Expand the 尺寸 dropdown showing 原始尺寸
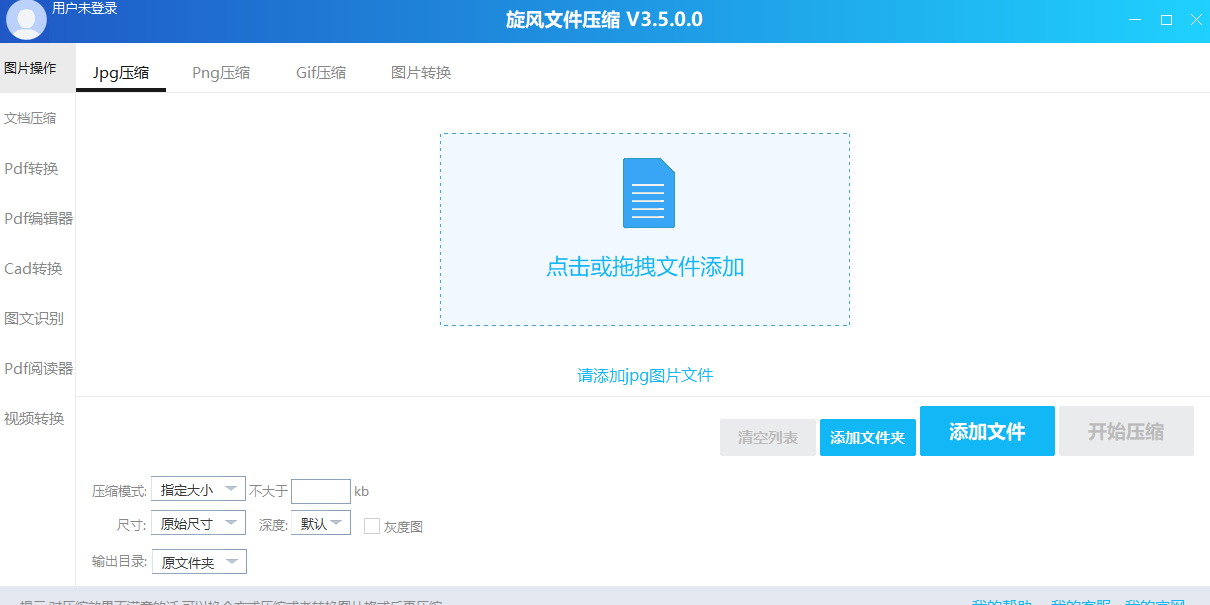The height and width of the screenshot is (605, 1210). [x=198, y=523]
